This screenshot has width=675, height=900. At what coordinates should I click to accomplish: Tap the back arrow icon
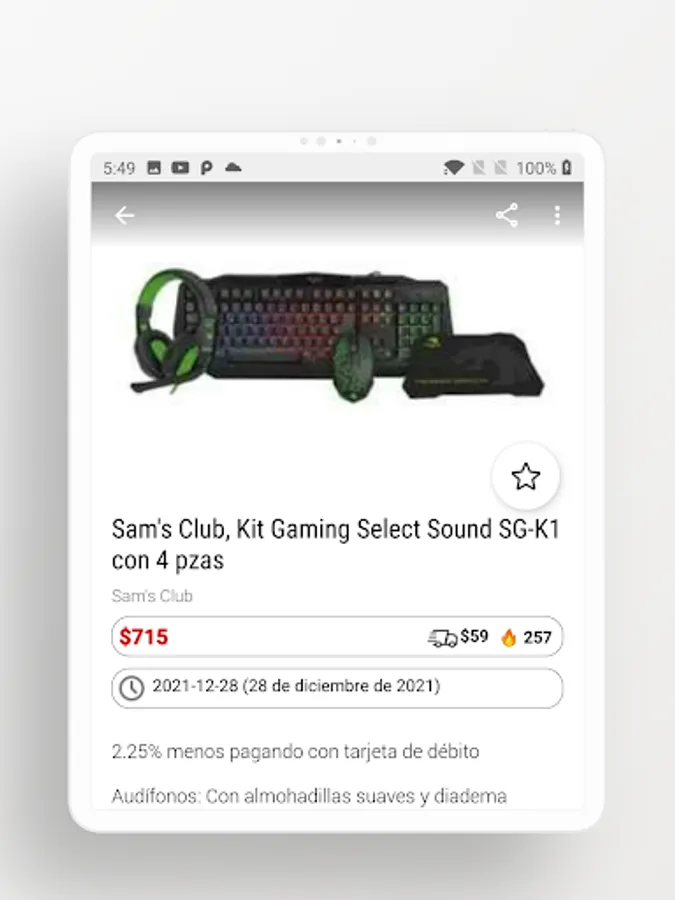(124, 216)
